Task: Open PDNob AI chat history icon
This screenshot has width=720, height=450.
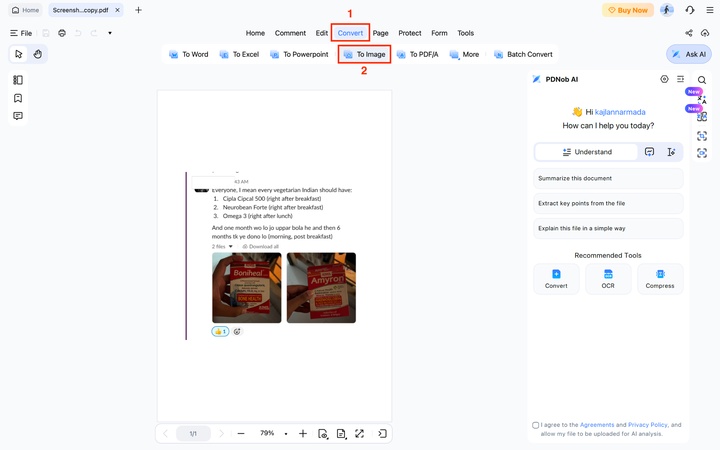Action: (x=681, y=79)
